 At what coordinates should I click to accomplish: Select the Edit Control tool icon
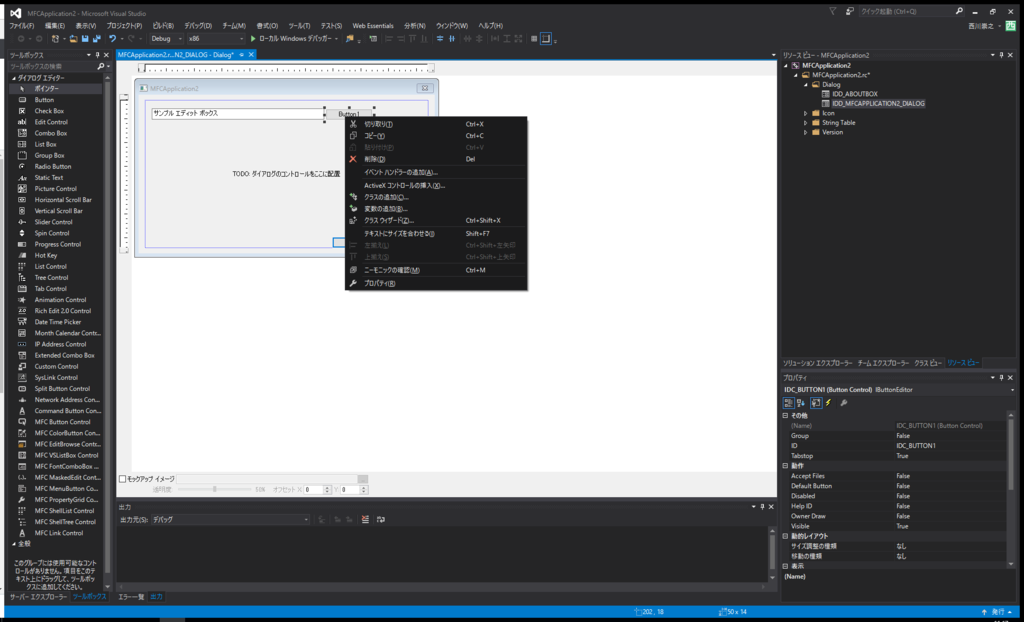pyautogui.click(x=22, y=122)
